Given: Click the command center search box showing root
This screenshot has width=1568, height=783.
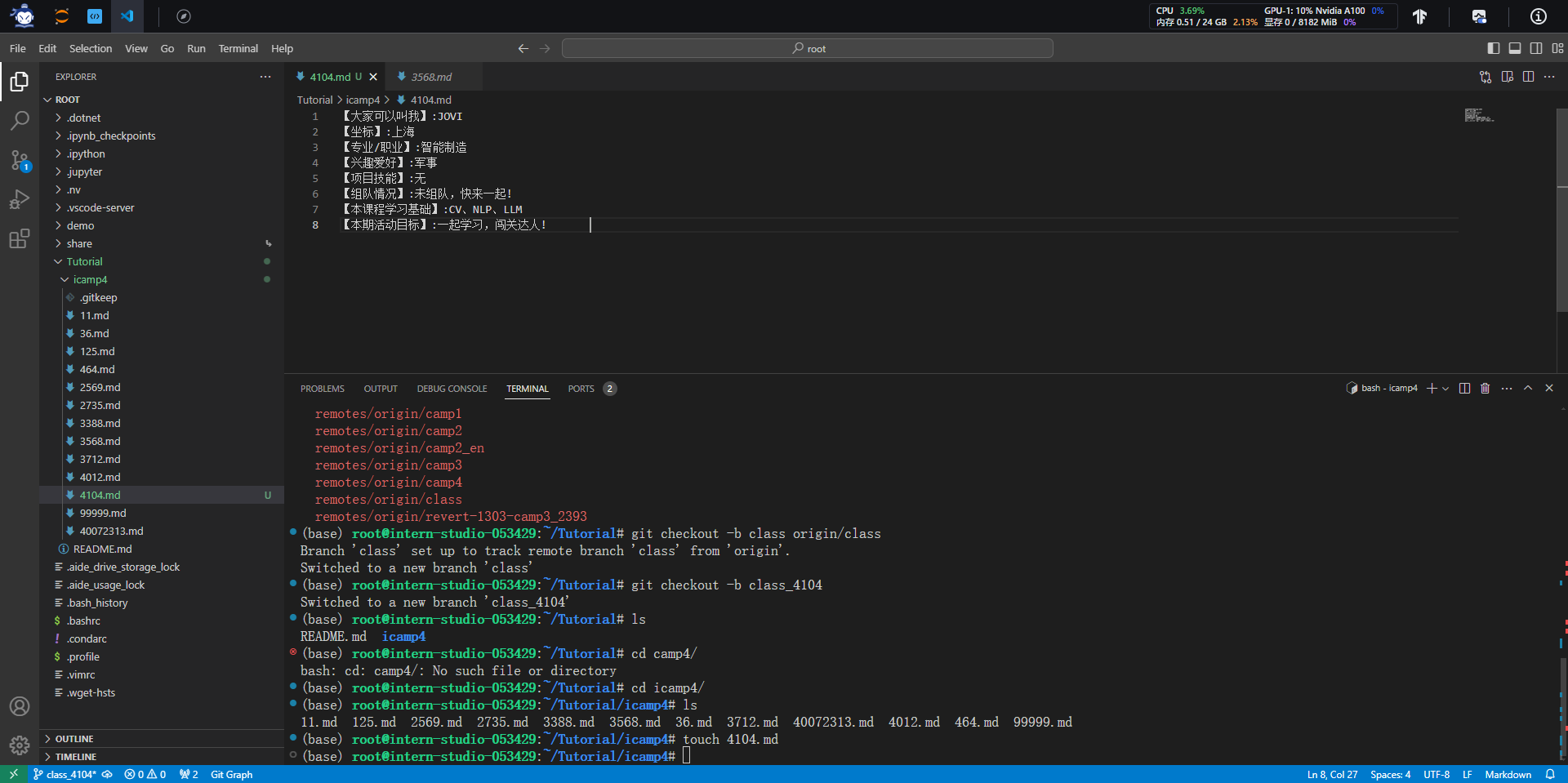Looking at the screenshot, I should point(807,49).
